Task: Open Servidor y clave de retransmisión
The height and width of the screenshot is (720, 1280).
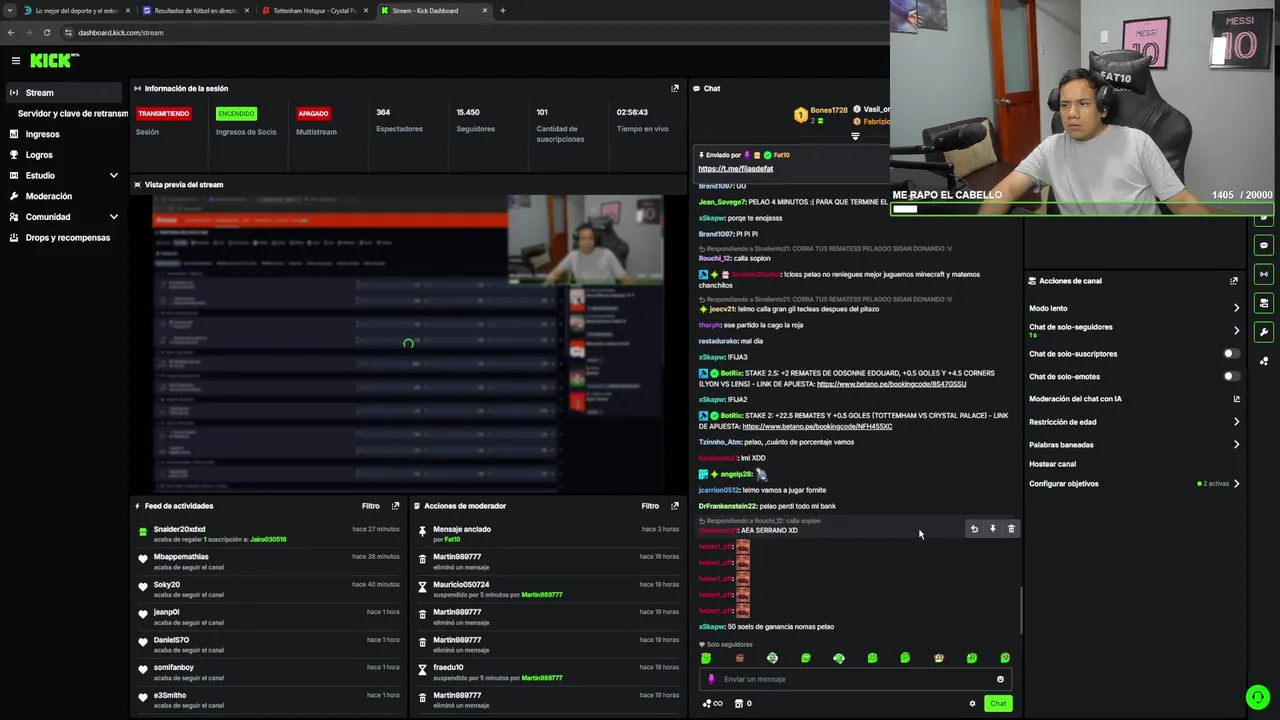Action: (72, 114)
